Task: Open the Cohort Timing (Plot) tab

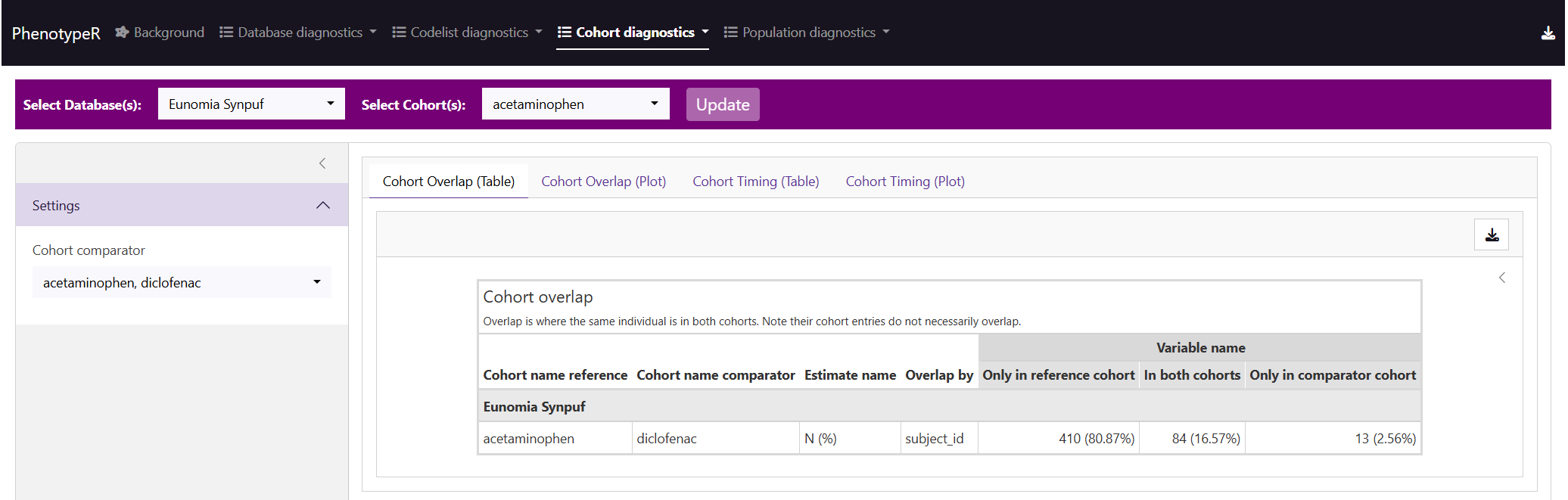Action: [x=904, y=182]
